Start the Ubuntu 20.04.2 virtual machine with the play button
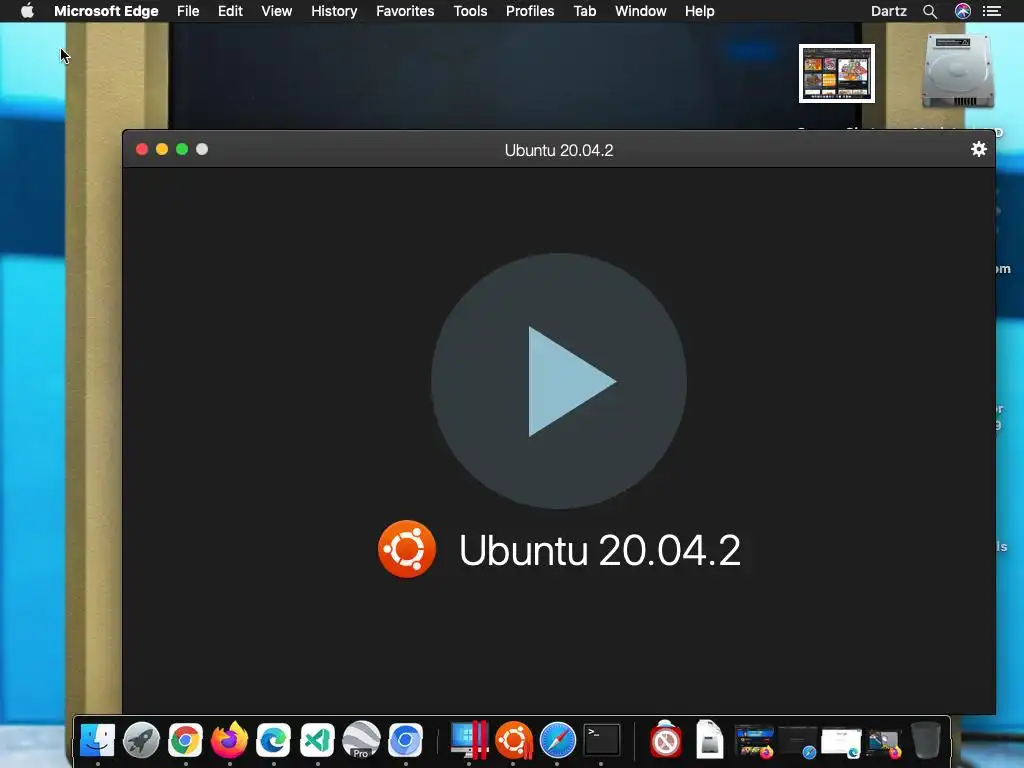 558,381
